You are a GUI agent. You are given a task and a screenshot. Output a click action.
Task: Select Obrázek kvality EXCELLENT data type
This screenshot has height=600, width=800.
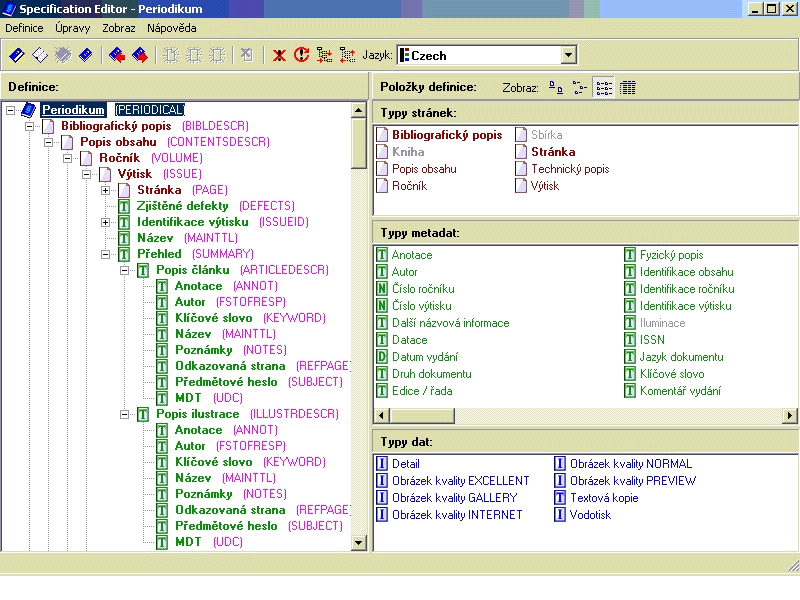click(460, 481)
